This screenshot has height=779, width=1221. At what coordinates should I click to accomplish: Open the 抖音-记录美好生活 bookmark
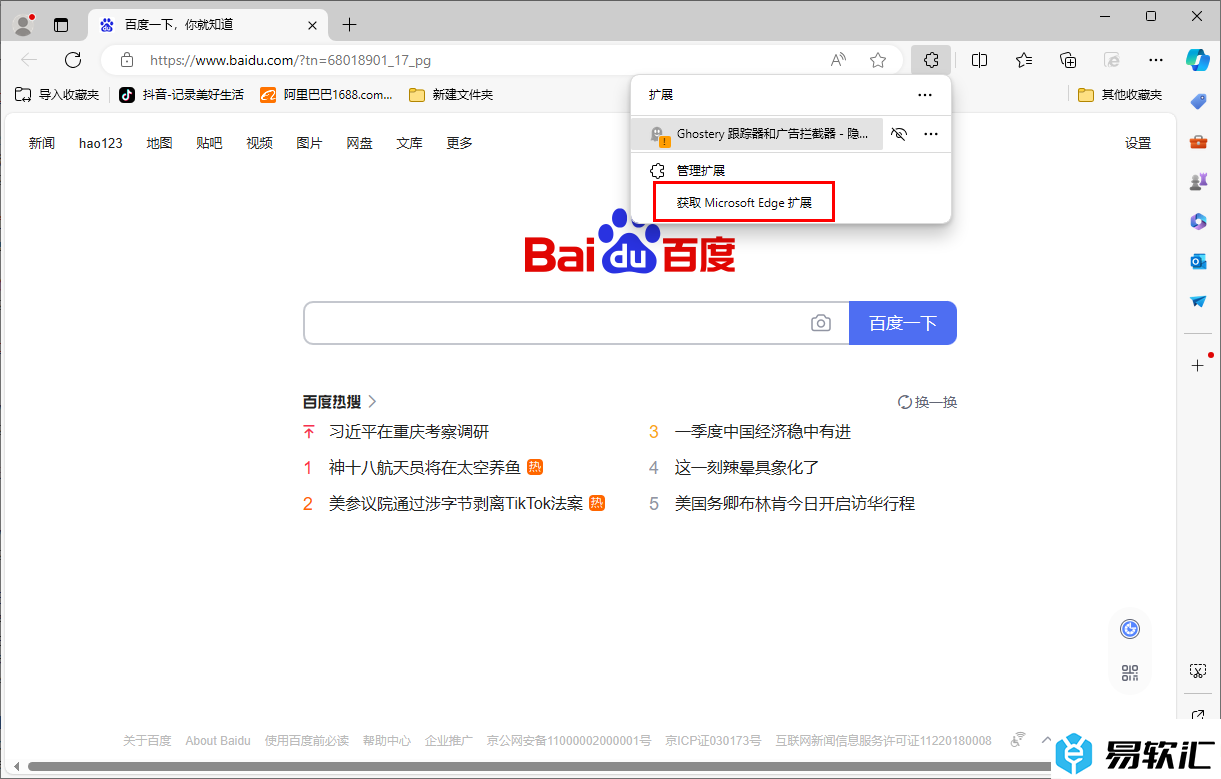[x=182, y=95]
